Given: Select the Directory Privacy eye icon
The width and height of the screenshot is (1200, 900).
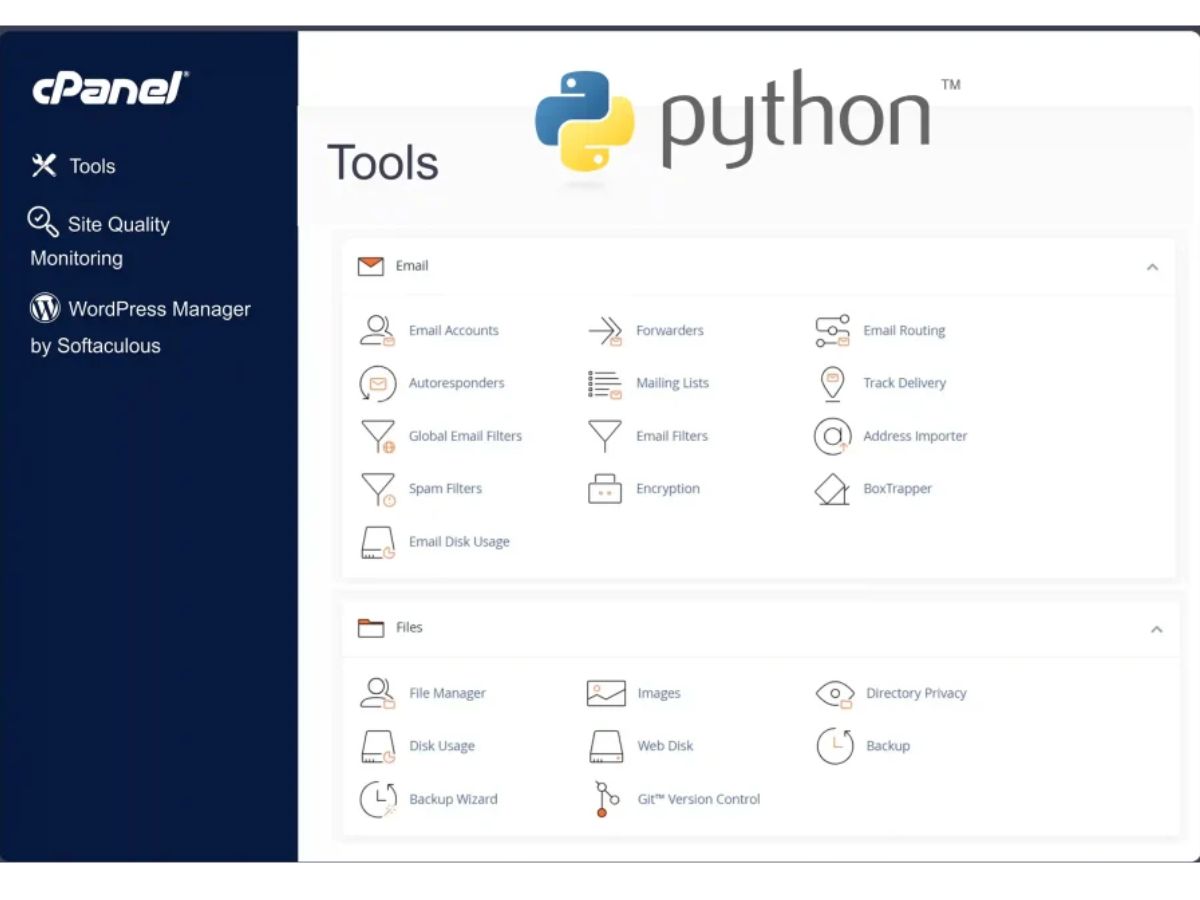Looking at the screenshot, I should click(x=835, y=694).
